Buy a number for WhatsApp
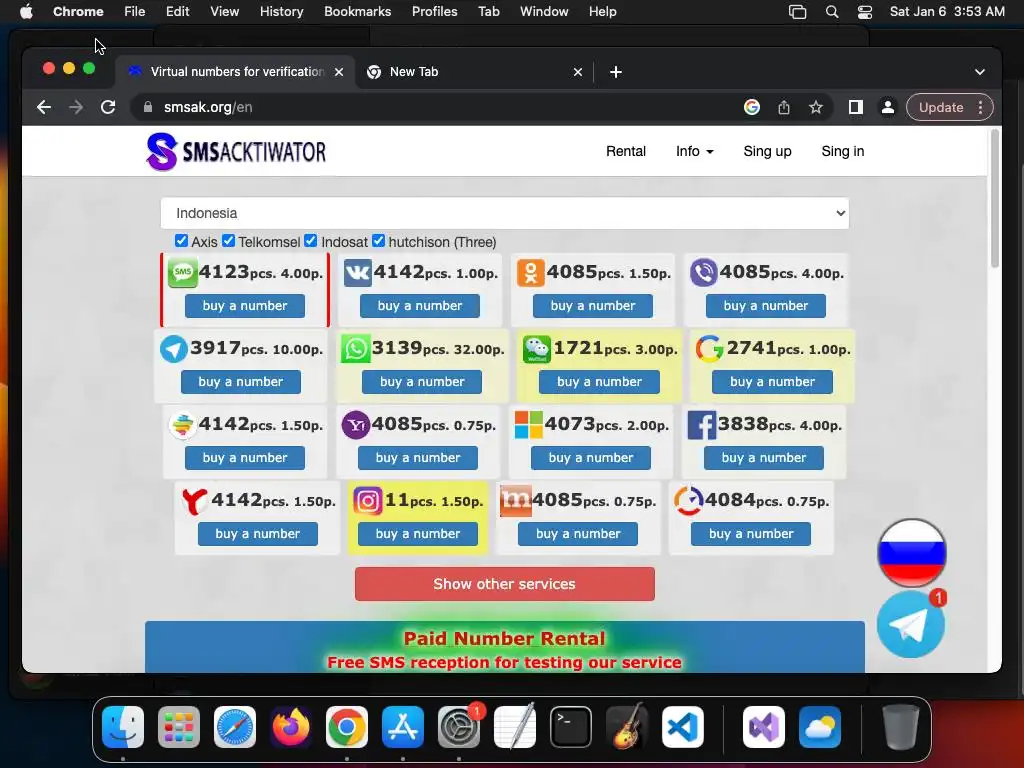Viewport: 1024px width, 768px height. point(422,382)
